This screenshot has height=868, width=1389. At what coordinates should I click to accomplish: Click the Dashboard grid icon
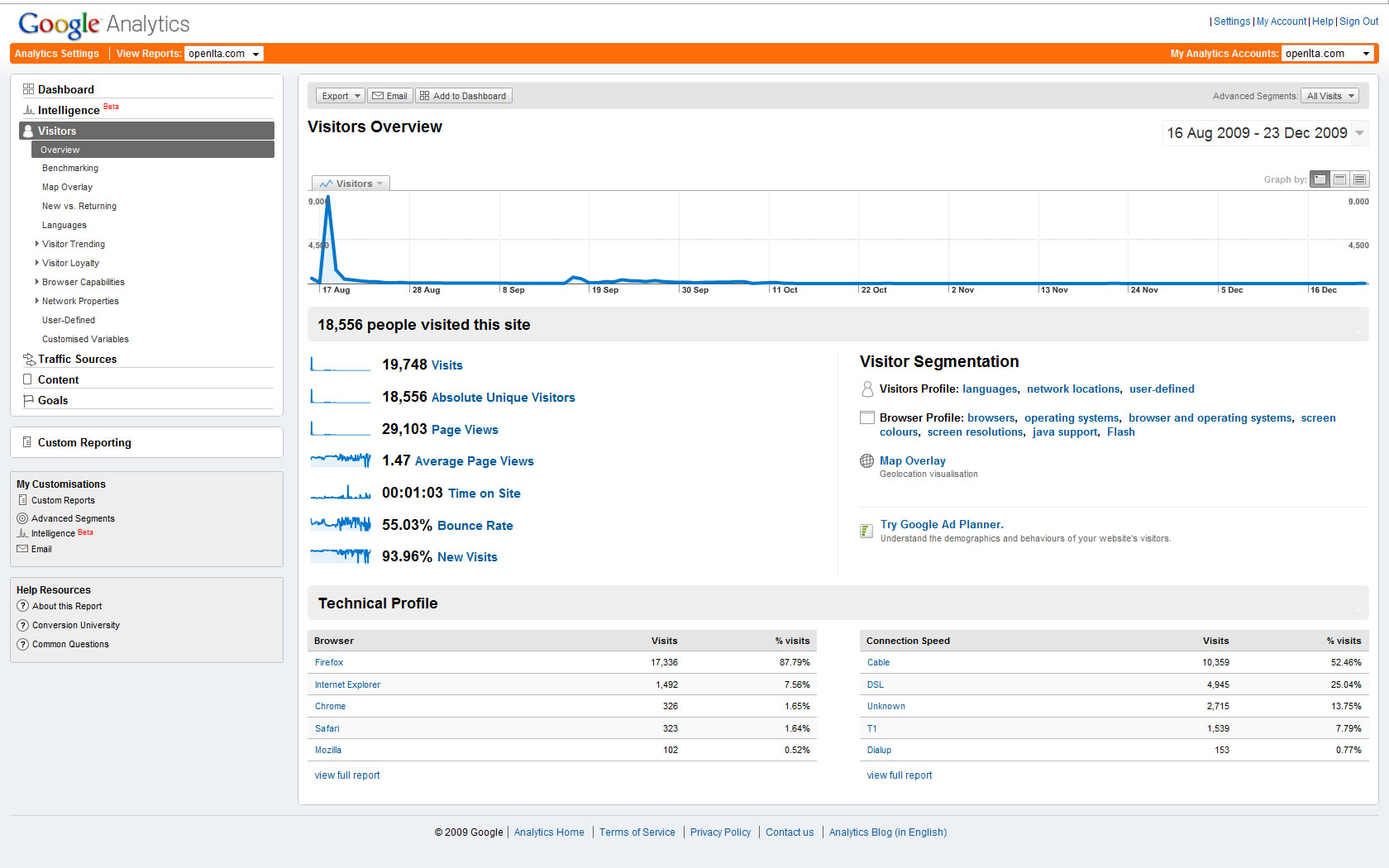pyautogui.click(x=28, y=89)
